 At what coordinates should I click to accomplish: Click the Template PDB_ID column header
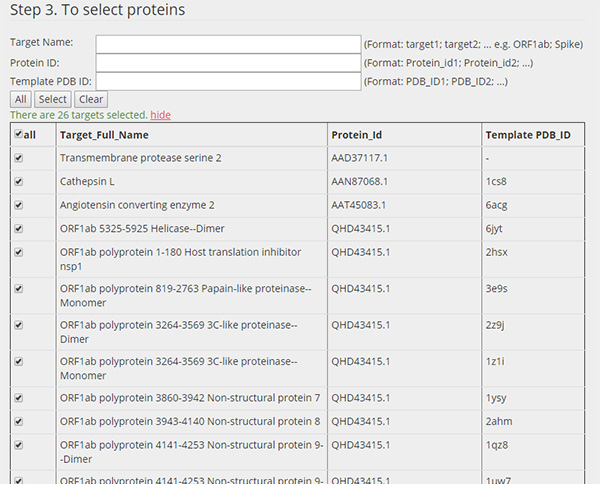tap(528, 135)
